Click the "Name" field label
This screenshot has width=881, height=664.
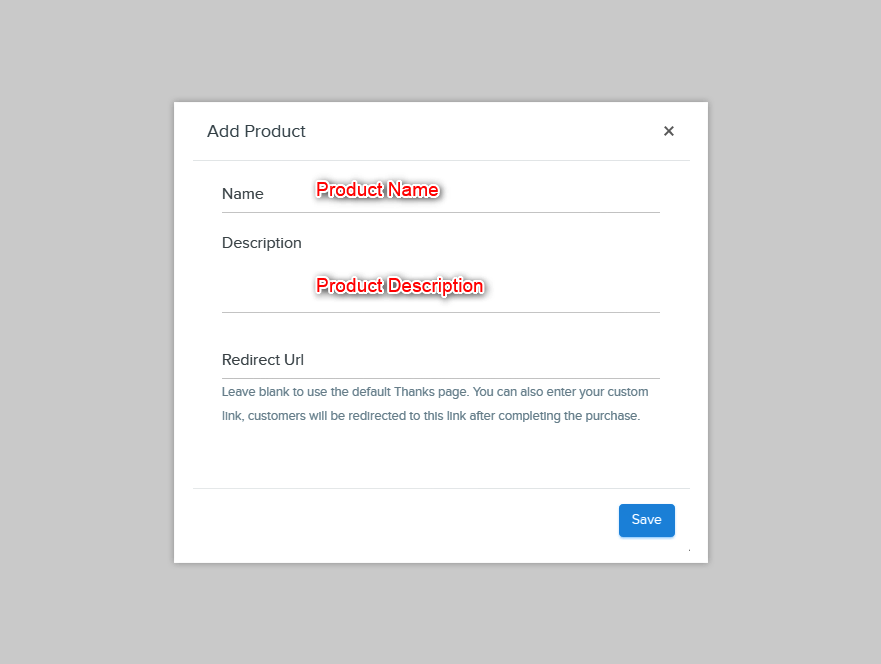coord(243,194)
